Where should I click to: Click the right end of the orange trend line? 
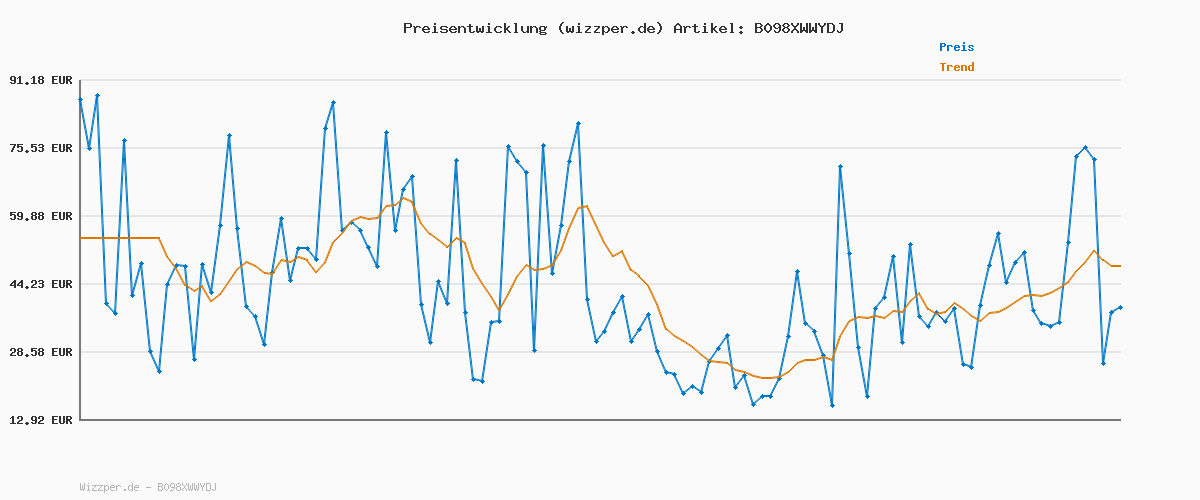[x=1120, y=266]
